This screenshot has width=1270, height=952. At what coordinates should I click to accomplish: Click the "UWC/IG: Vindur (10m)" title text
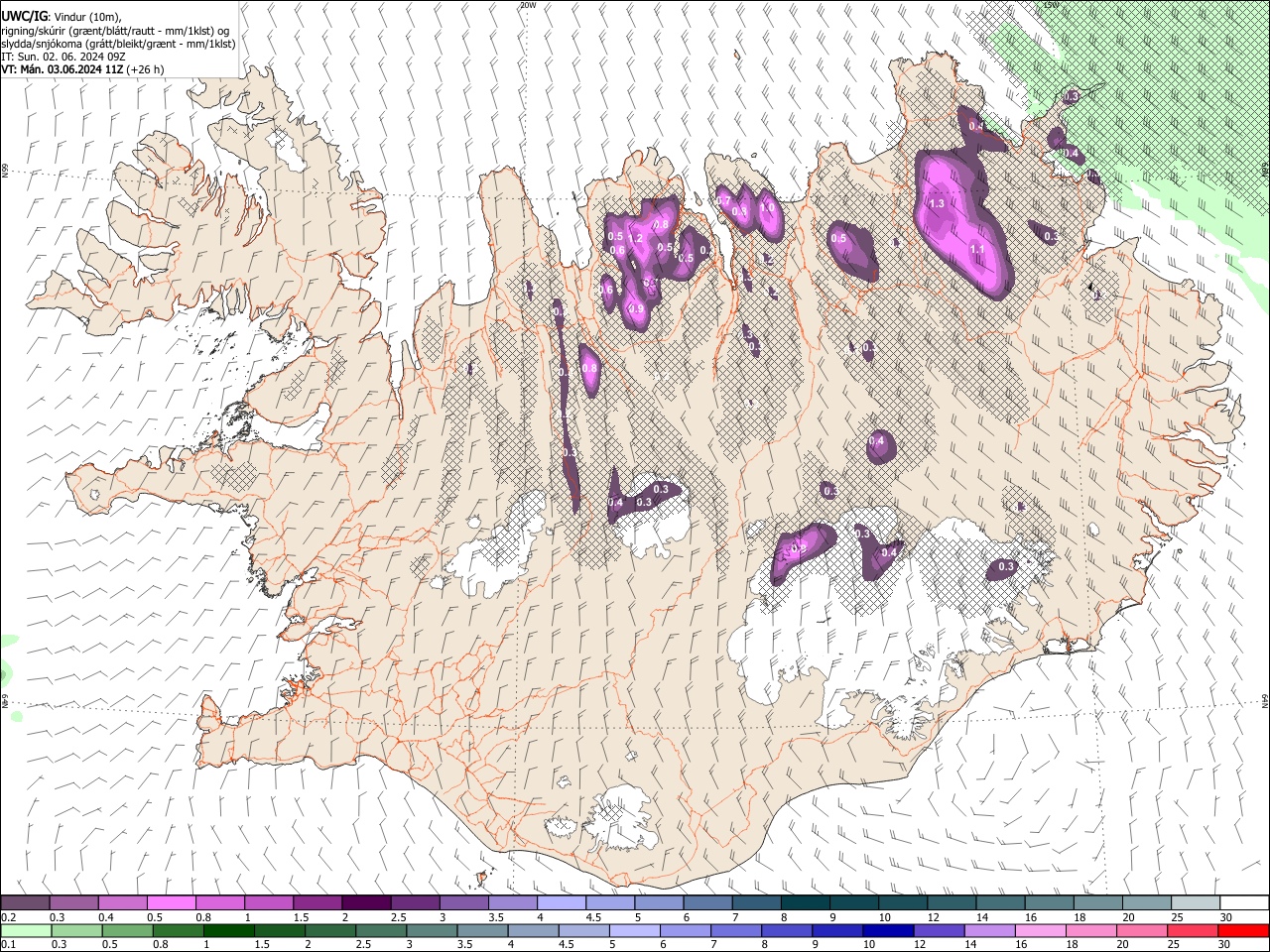62,17
